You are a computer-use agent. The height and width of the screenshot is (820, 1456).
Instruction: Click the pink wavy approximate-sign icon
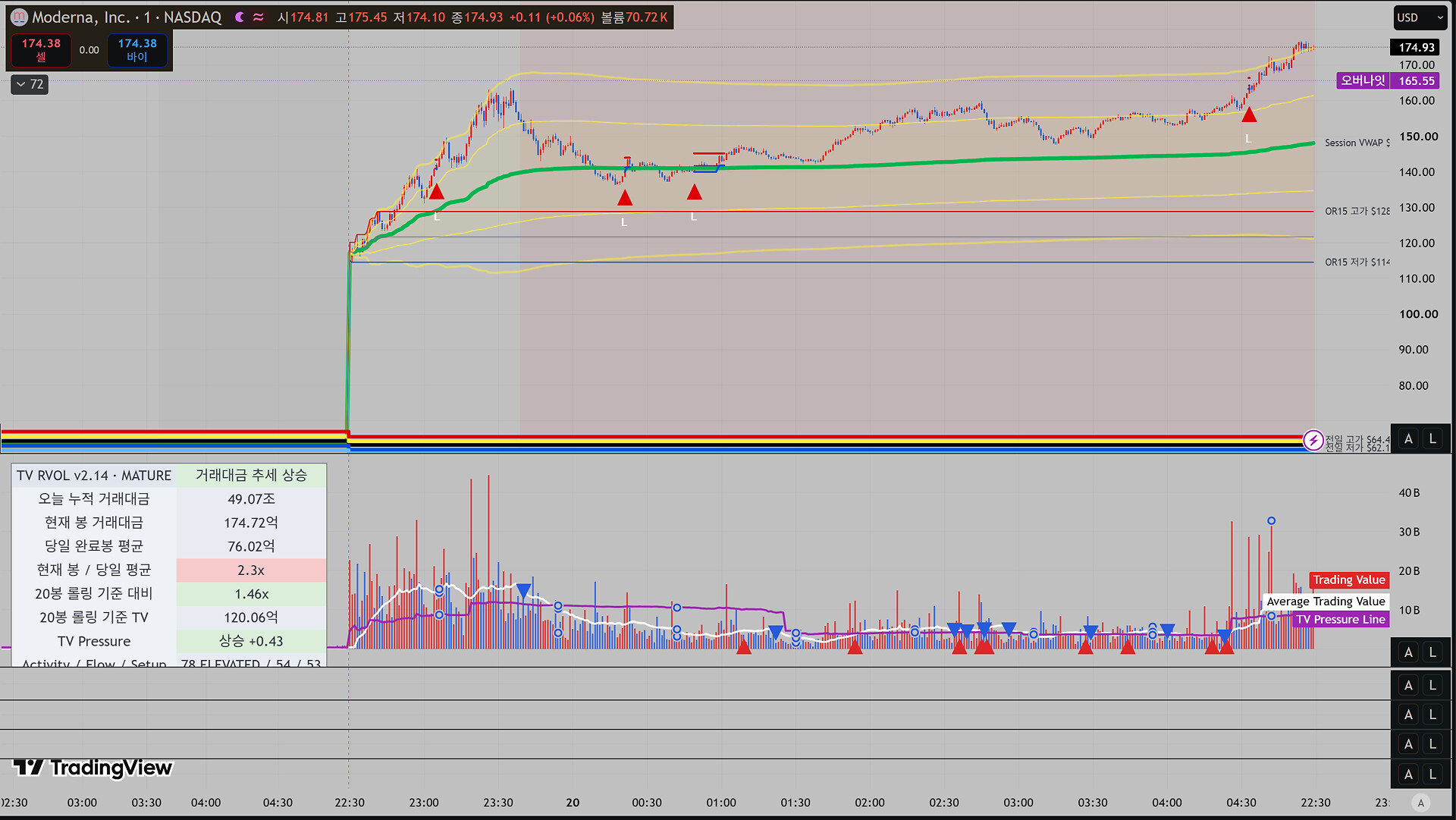point(259,17)
